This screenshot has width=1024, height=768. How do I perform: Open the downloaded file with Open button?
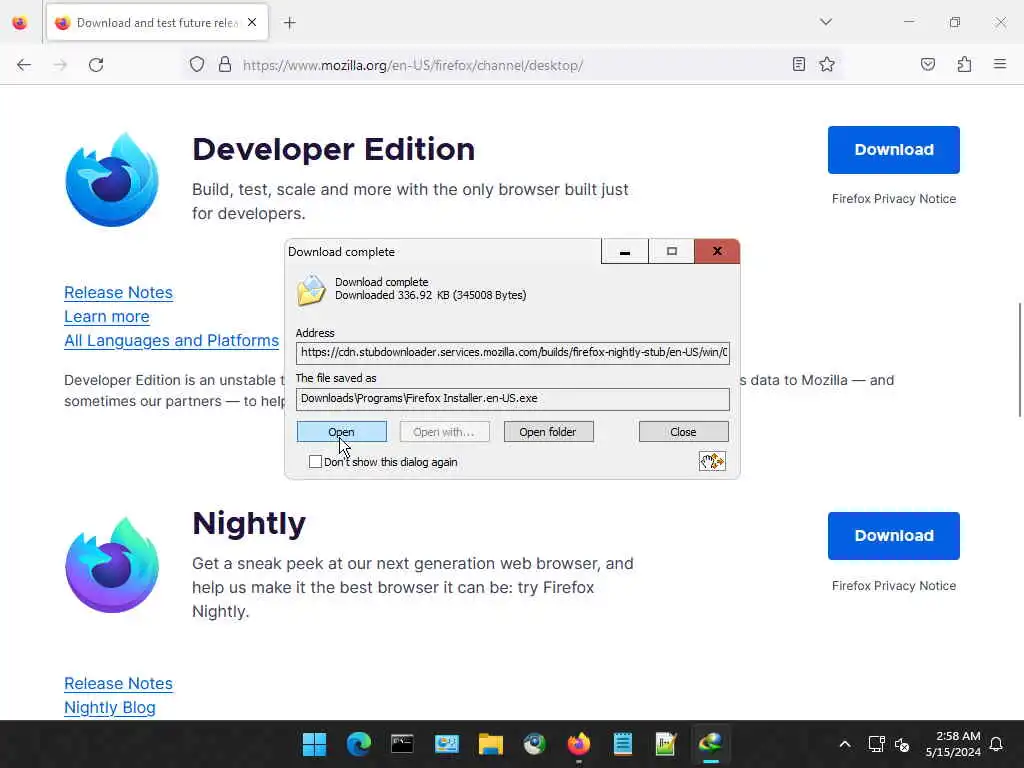click(x=342, y=432)
